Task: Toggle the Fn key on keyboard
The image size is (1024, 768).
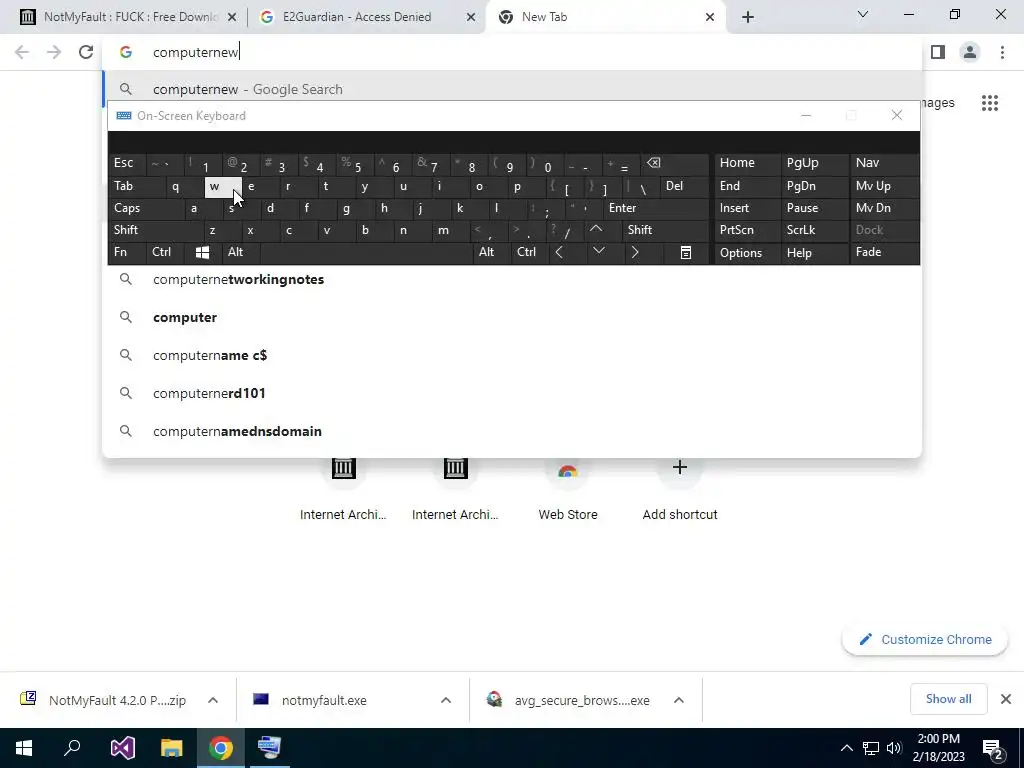Action: (126, 252)
